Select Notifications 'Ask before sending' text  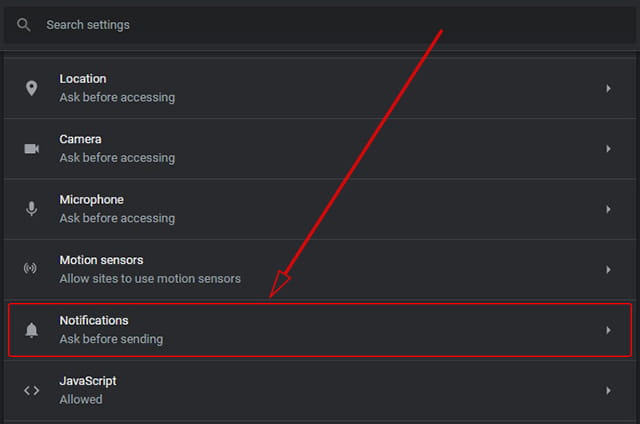(x=111, y=339)
